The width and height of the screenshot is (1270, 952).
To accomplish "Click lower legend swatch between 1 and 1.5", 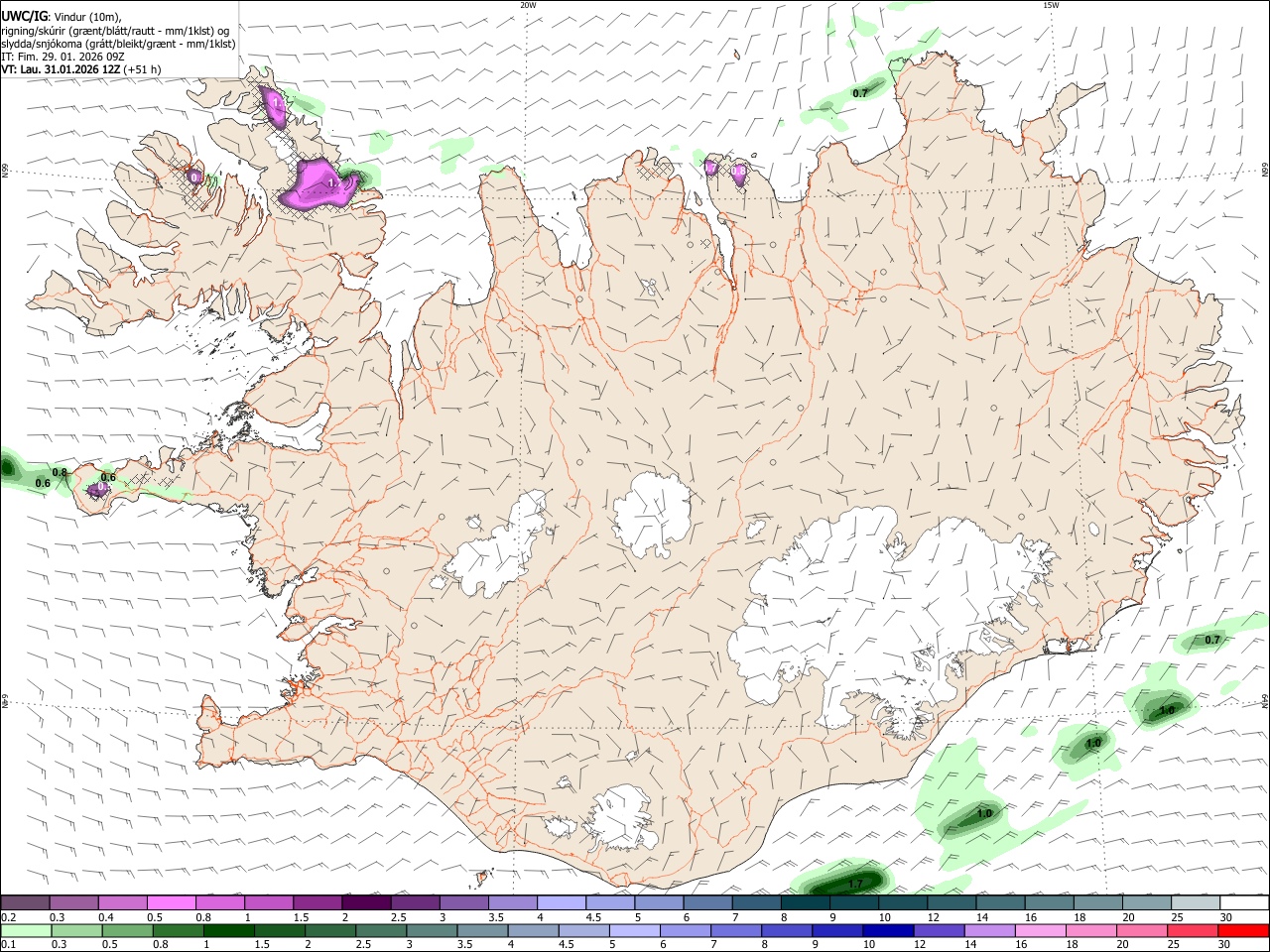I will (x=227, y=930).
